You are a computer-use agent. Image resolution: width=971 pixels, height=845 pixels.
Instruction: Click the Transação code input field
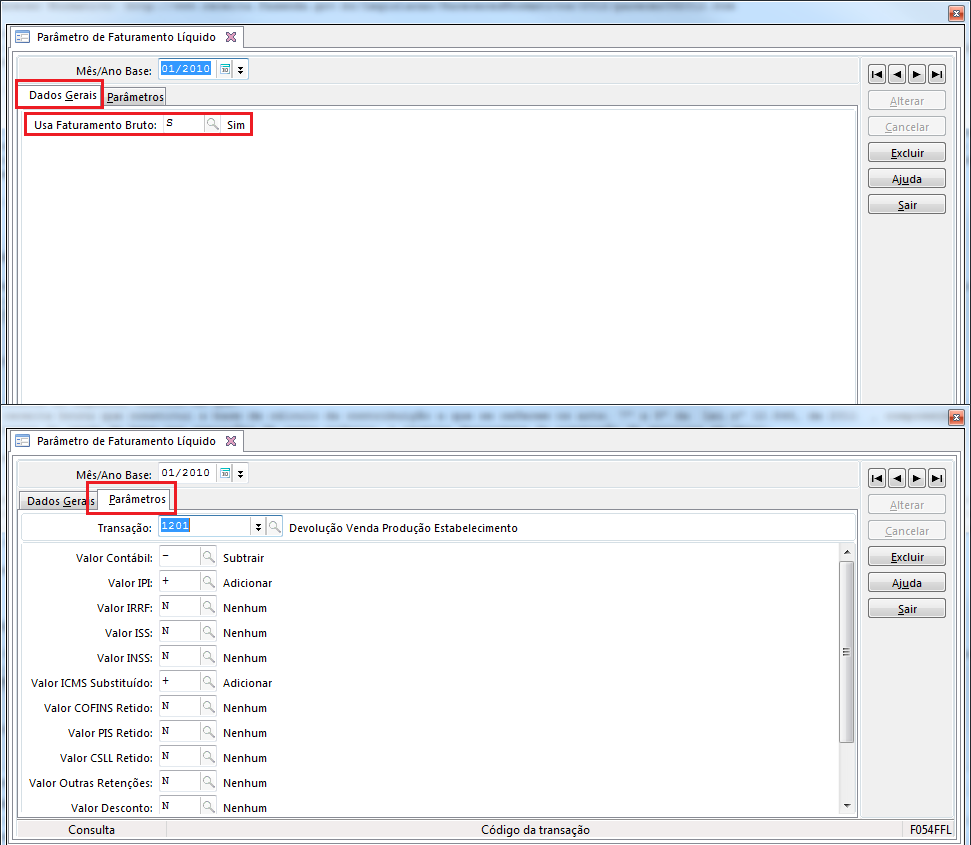[x=205, y=527]
